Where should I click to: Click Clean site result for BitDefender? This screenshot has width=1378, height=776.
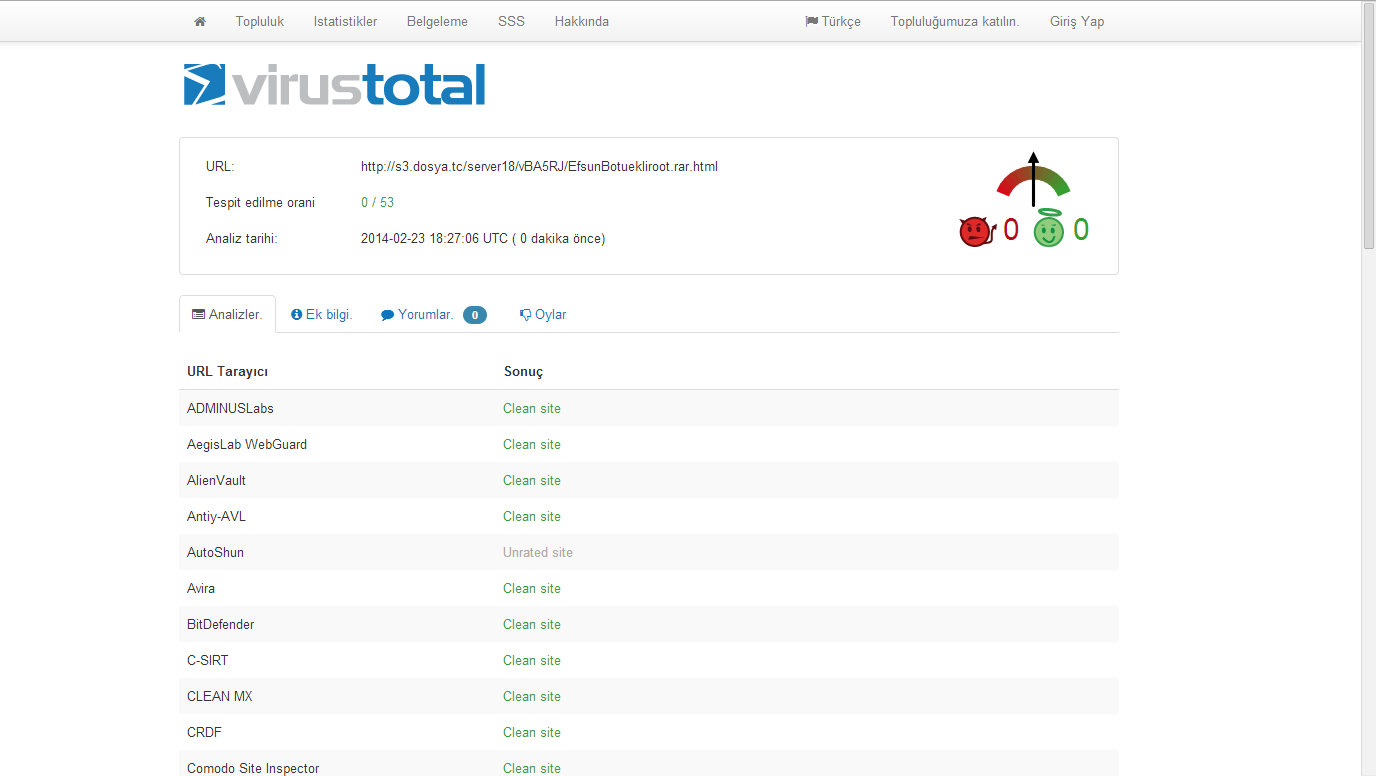coord(532,624)
